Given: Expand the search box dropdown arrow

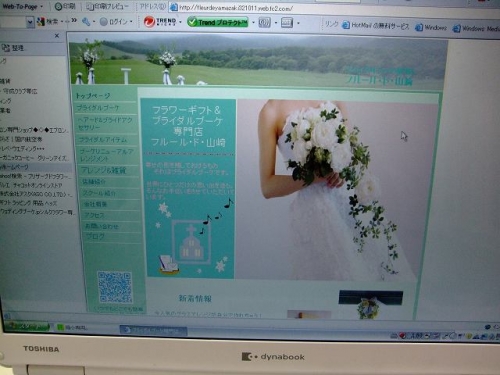Looking at the screenshot, I should (30, 22).
